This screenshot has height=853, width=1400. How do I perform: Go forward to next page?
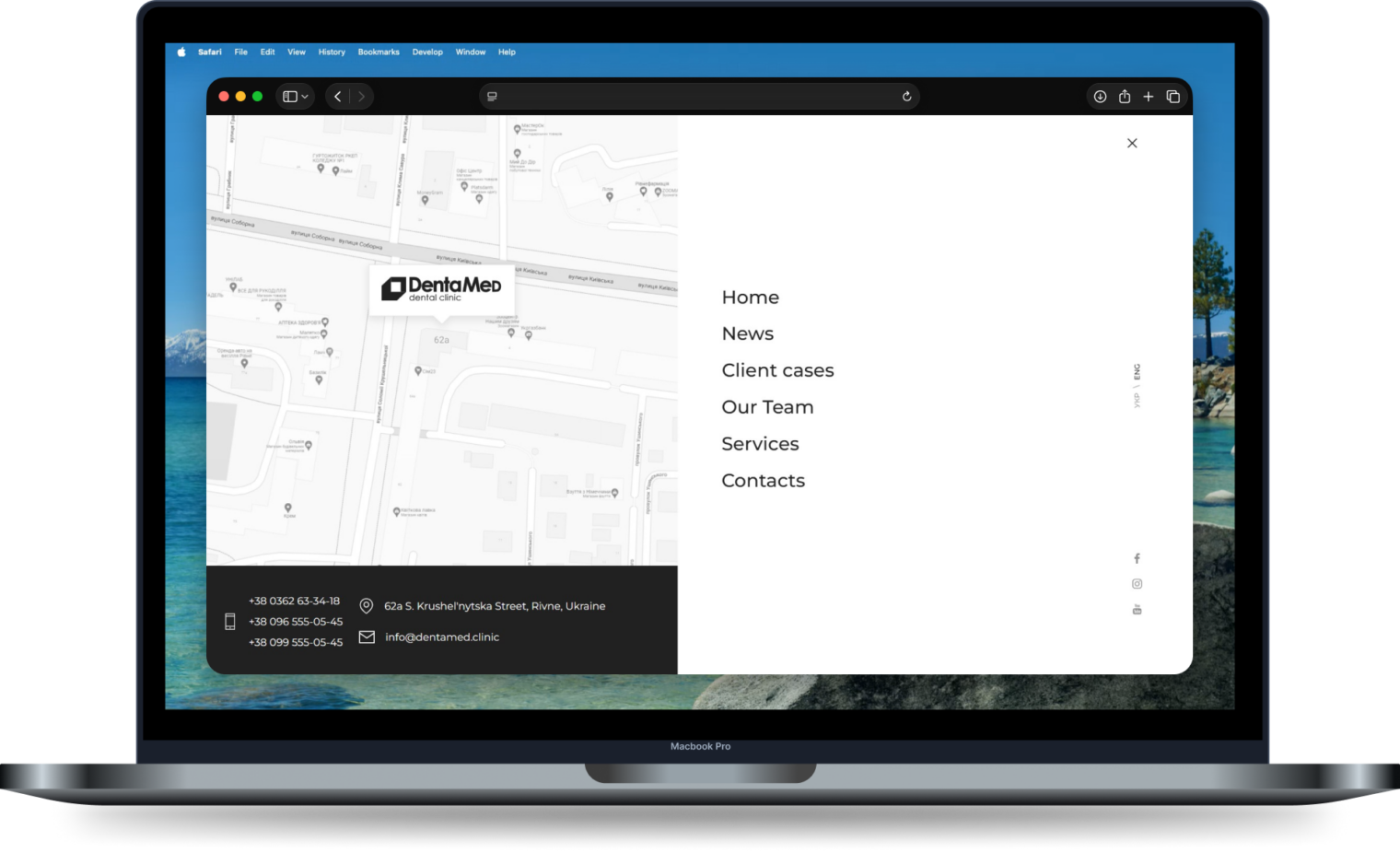[361, 97]
